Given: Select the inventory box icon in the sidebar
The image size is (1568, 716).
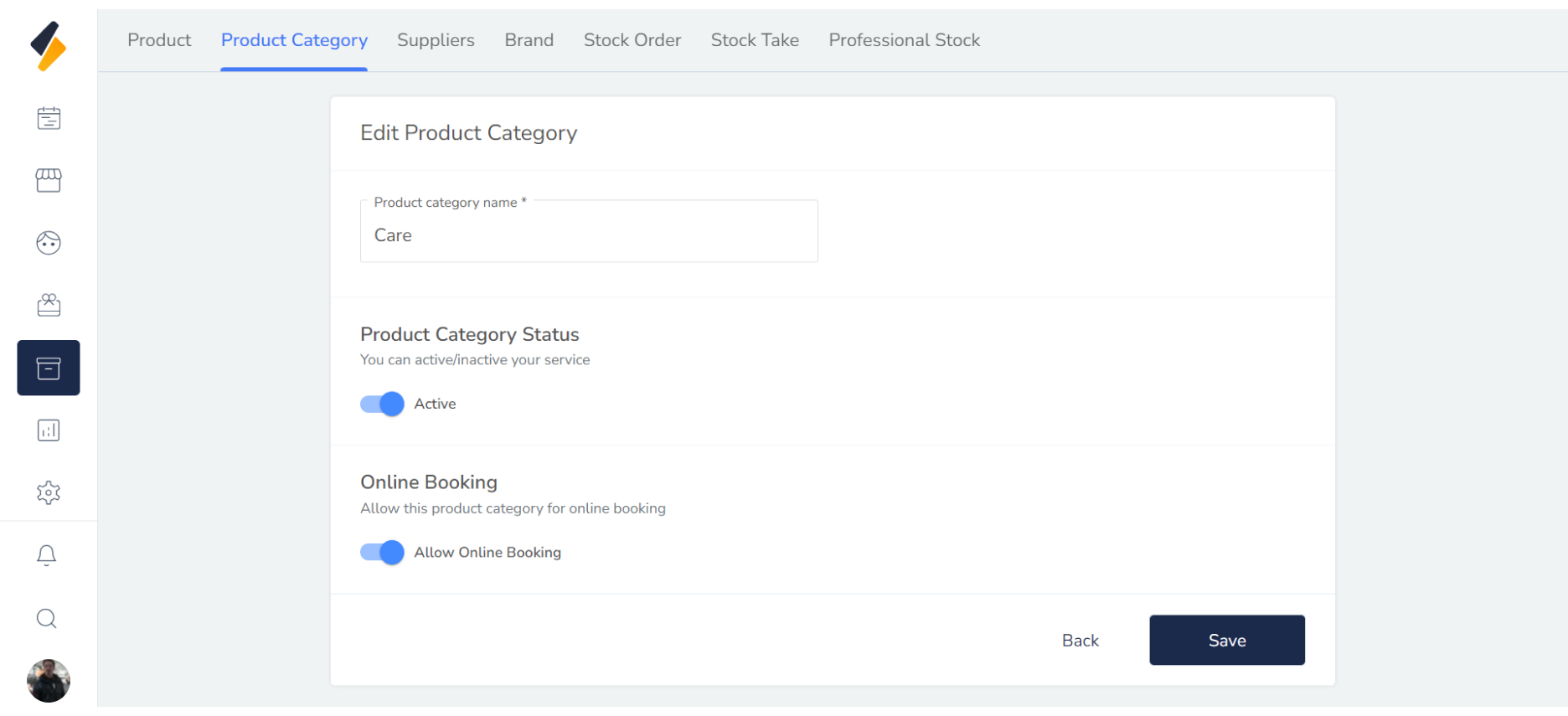Looking at the screenshot, I should pos(49,368).
